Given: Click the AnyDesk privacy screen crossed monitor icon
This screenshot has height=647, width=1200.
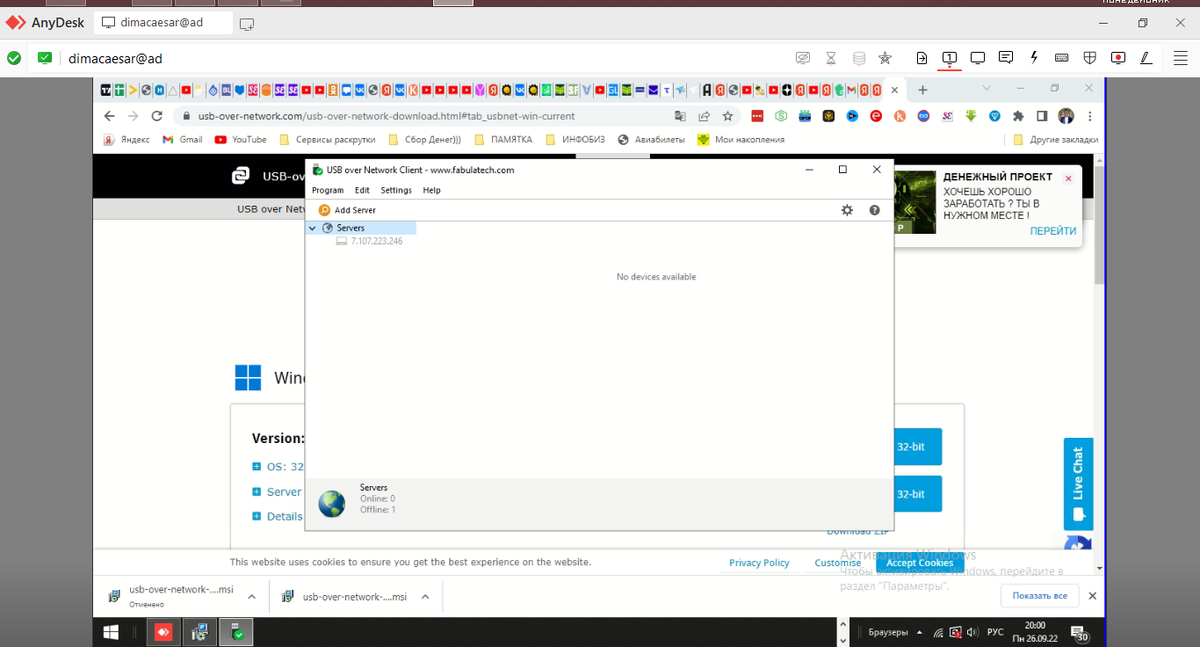Looking at the screenshot, I should click(x=802, y=58).
